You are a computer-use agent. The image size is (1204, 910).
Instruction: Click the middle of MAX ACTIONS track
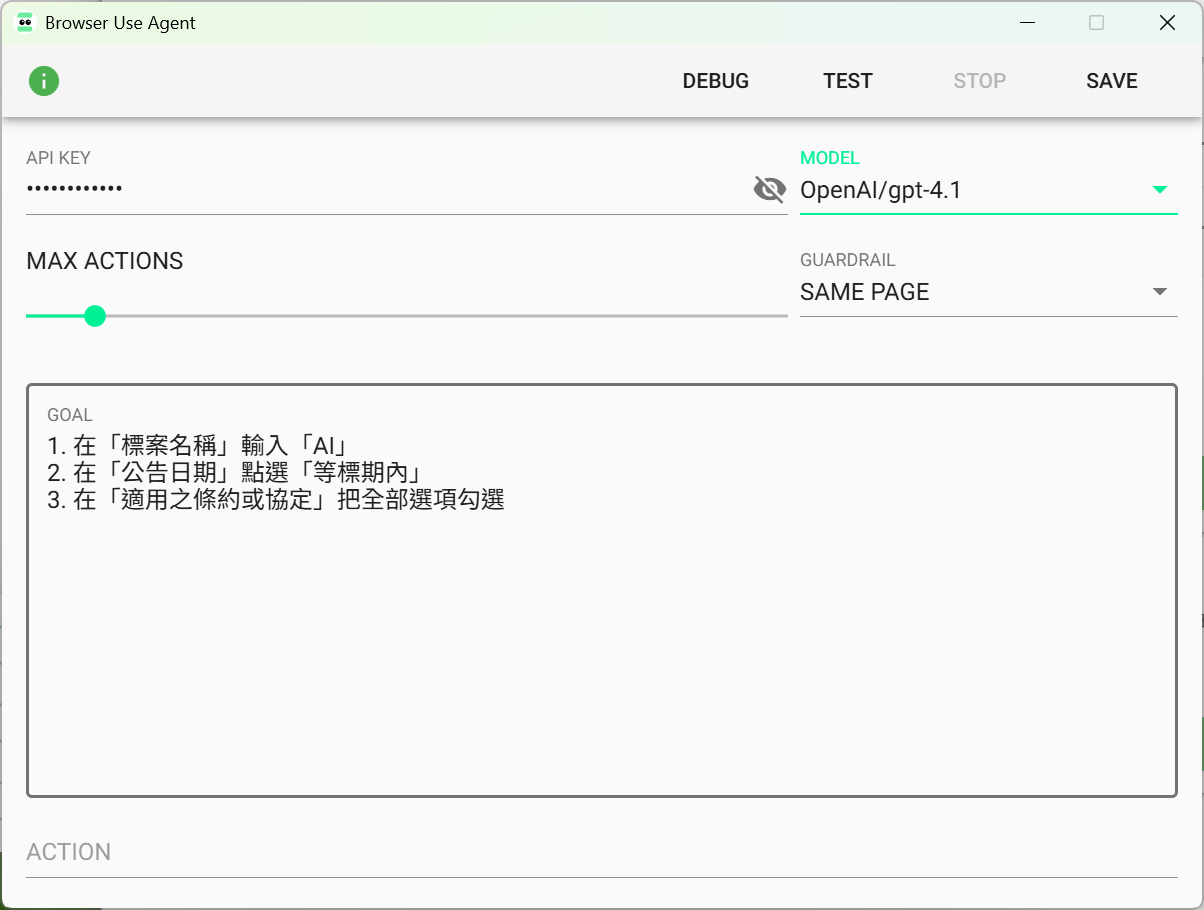(x=407, y=316)
